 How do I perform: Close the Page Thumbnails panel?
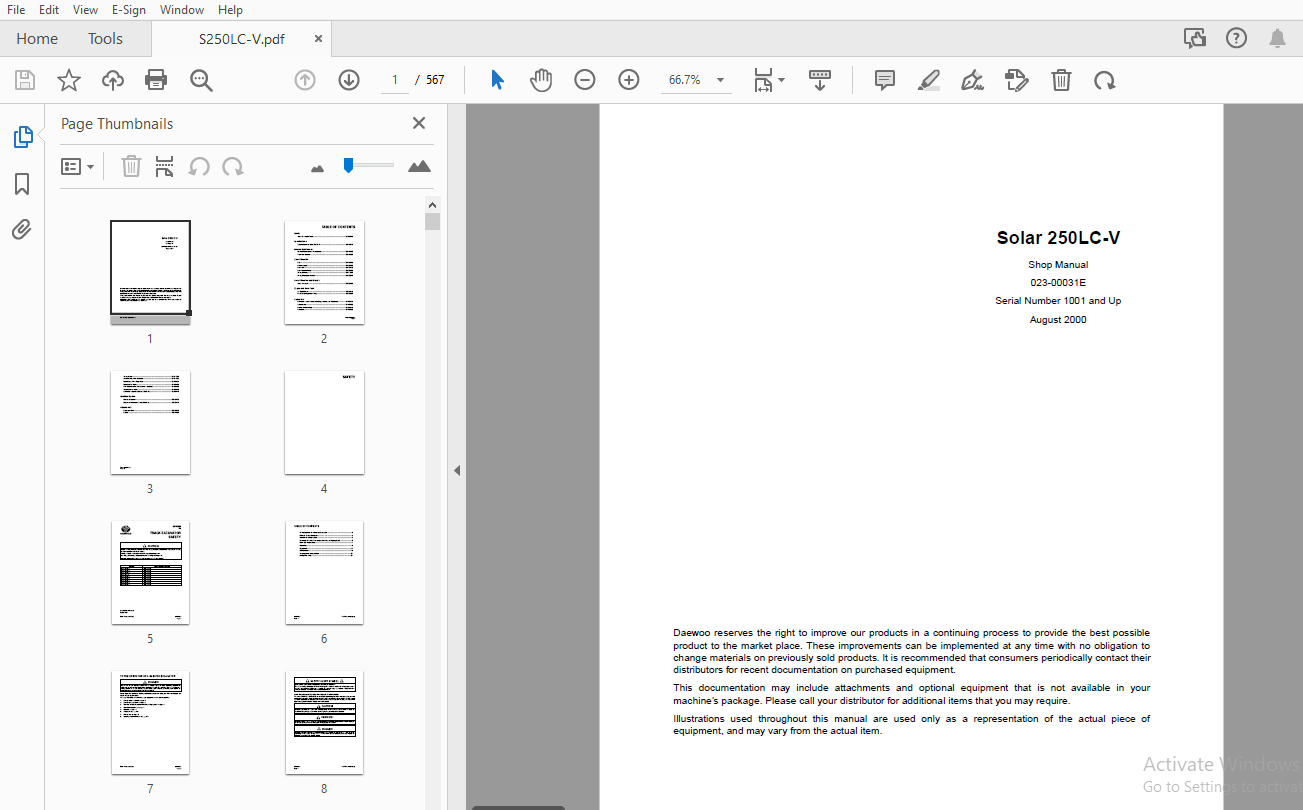(419, 123)
